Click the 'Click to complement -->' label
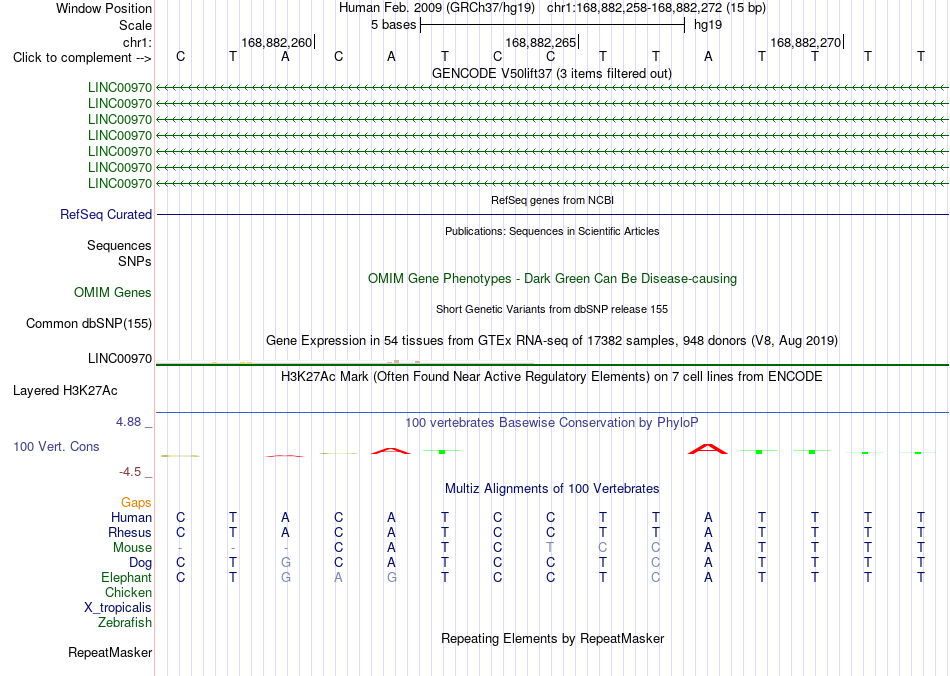950x676 pixels. pos(82,58)
